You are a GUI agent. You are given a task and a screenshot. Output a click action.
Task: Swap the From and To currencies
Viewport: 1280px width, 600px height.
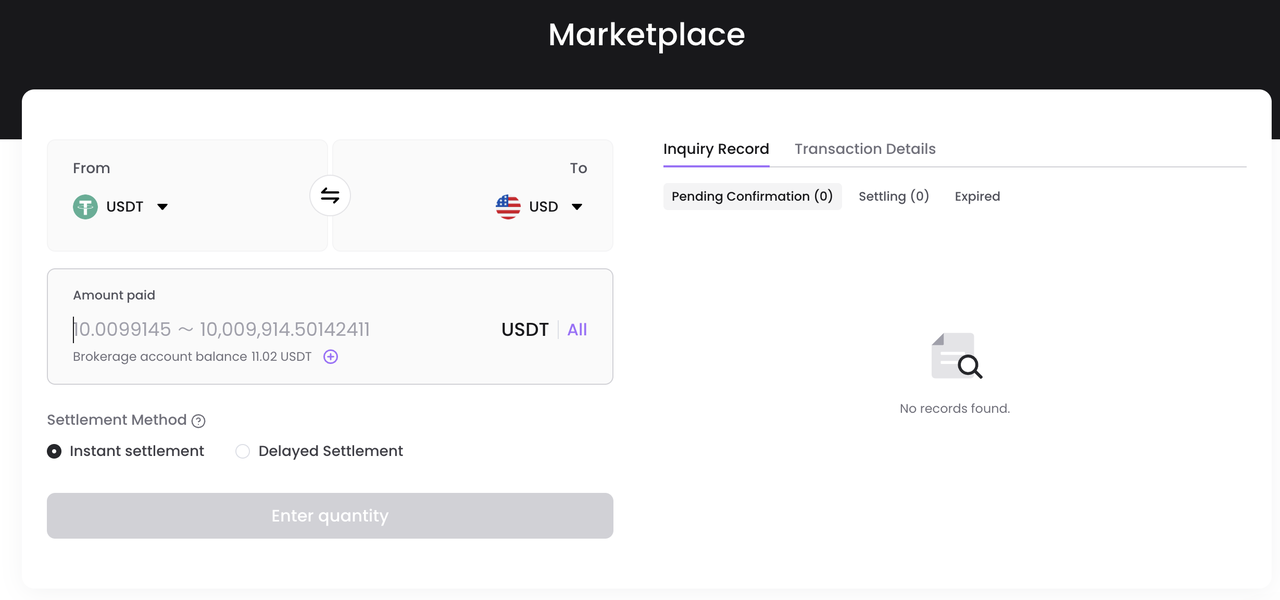click(330, 196)
